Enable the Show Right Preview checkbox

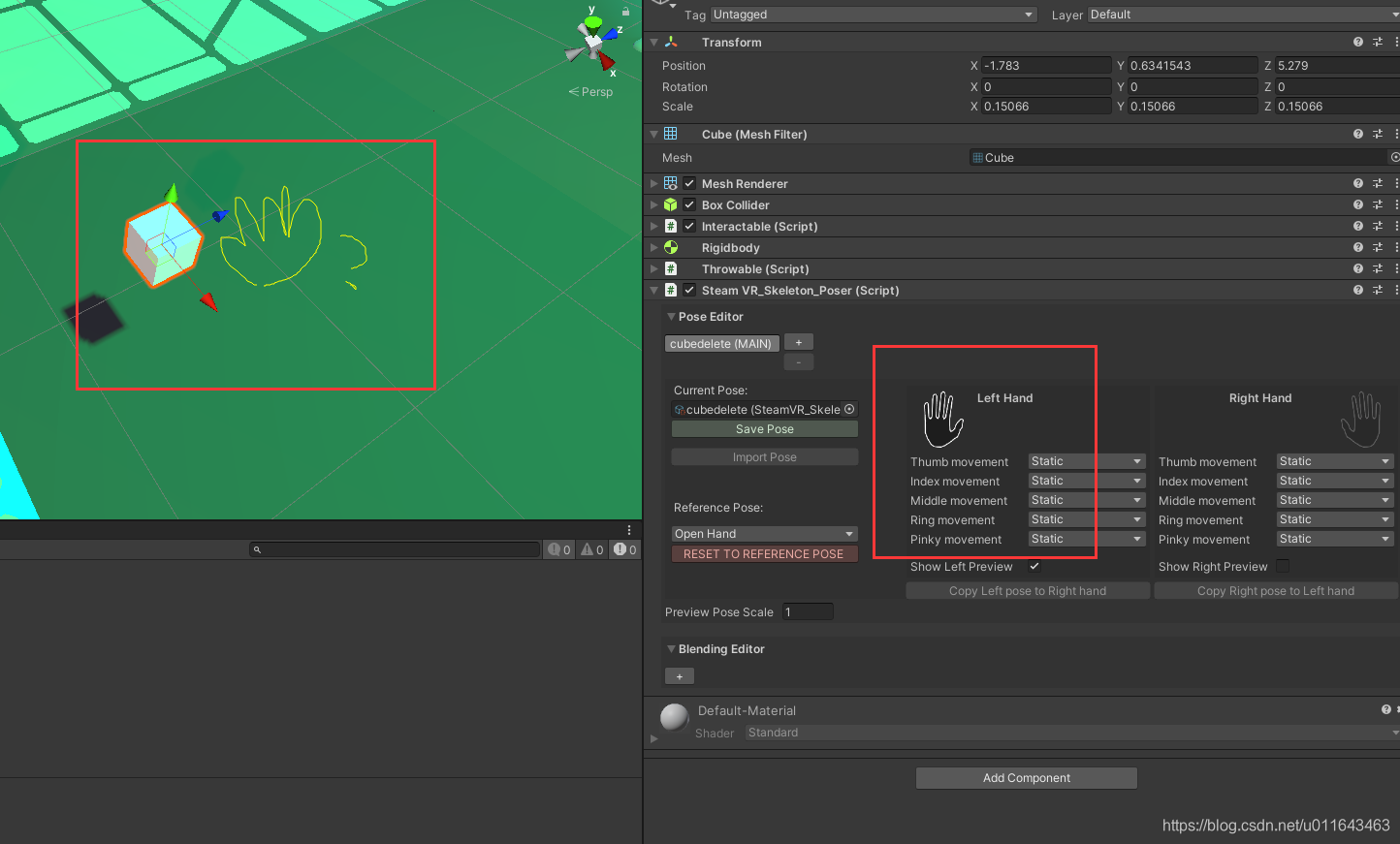click(1283, 566)
